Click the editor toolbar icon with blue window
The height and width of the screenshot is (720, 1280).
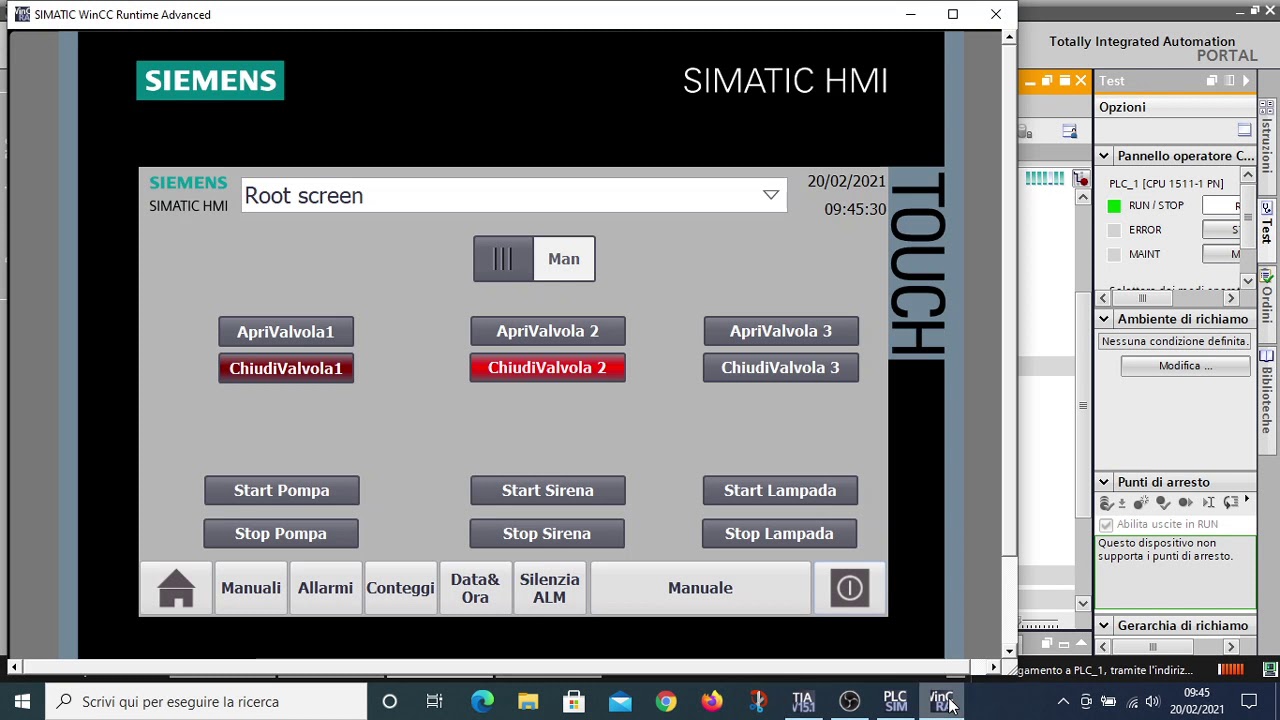coord(1069,131)
